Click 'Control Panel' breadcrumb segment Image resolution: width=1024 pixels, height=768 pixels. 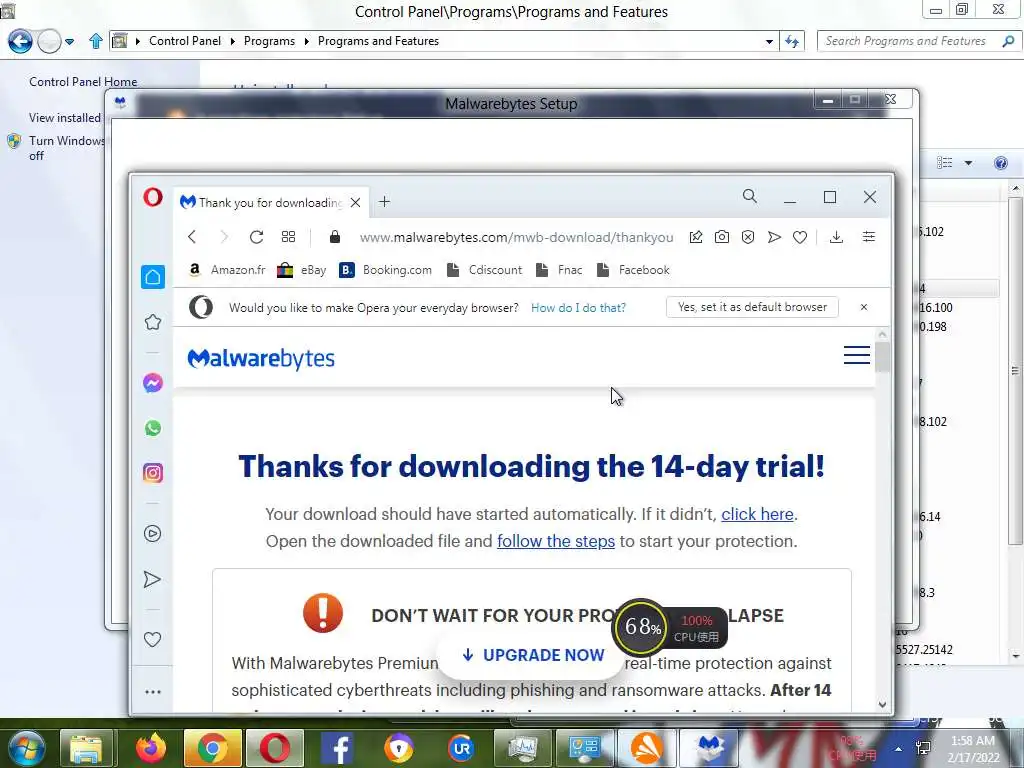[185, 41]
